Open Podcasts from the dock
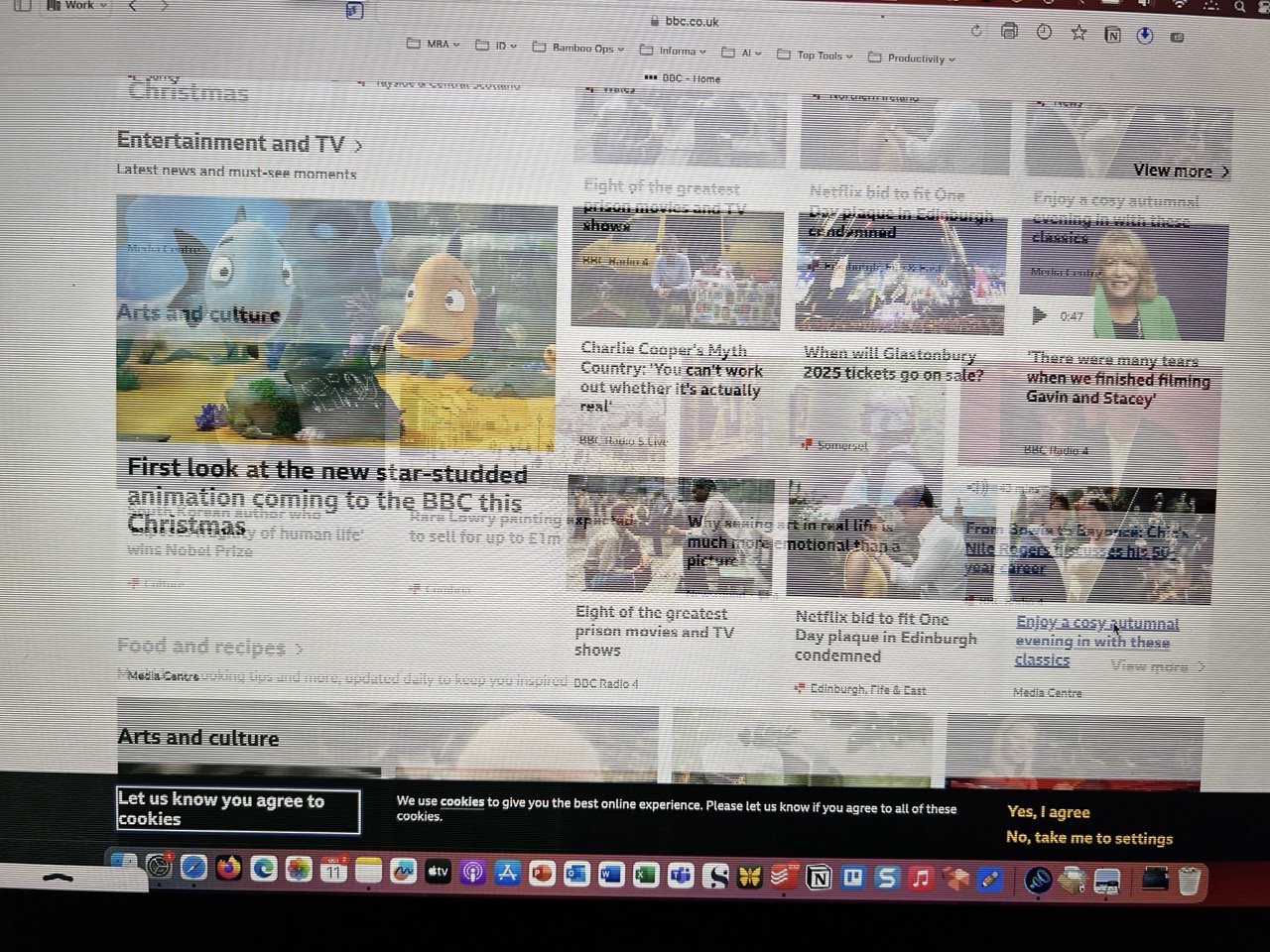Screen dimensions: 1270x952 [472, 873]
